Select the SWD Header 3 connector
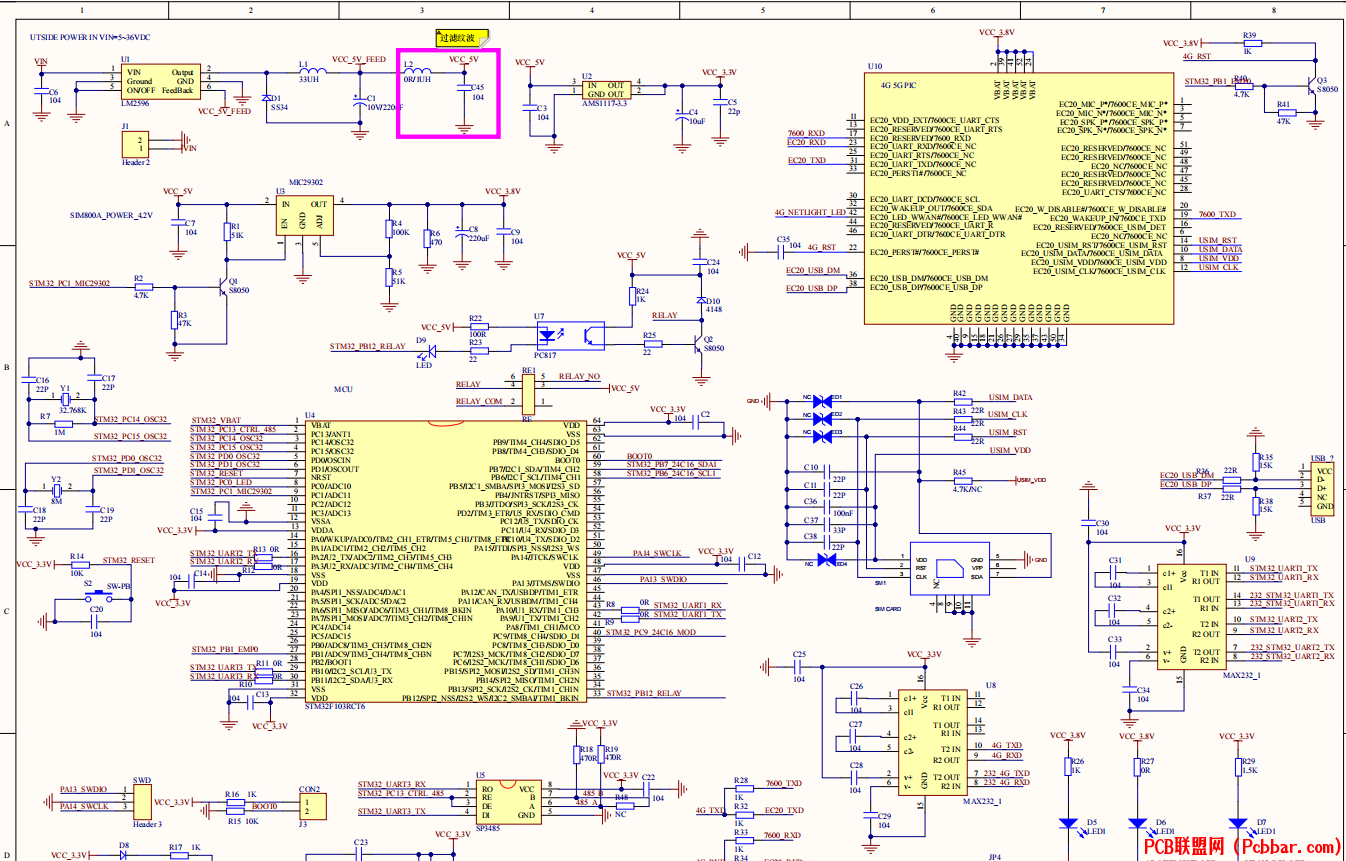This screenshot has width=1346, height=861. click(x=143, y=800)
